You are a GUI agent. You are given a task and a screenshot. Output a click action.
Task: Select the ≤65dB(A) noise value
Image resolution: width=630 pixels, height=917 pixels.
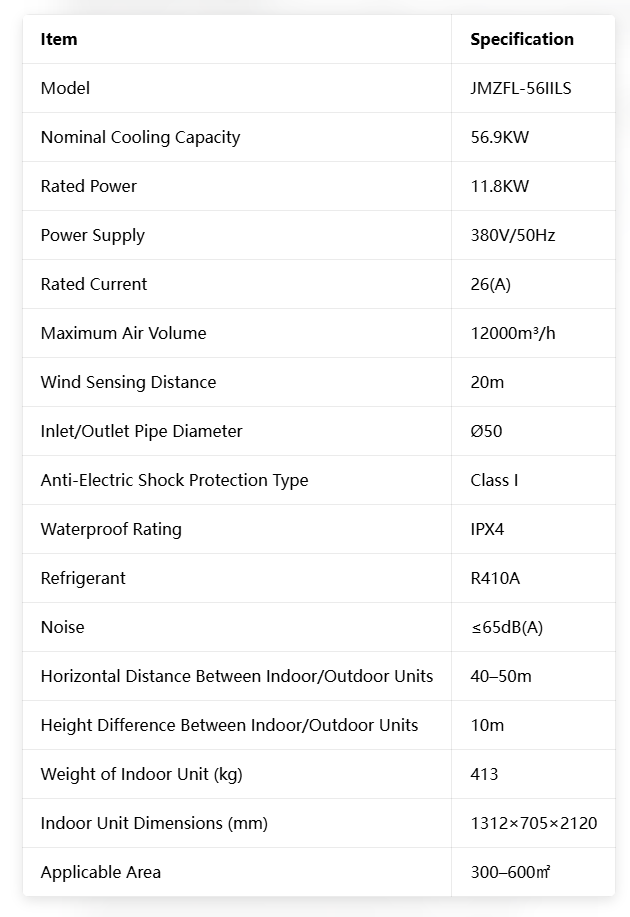click(507, 627)
